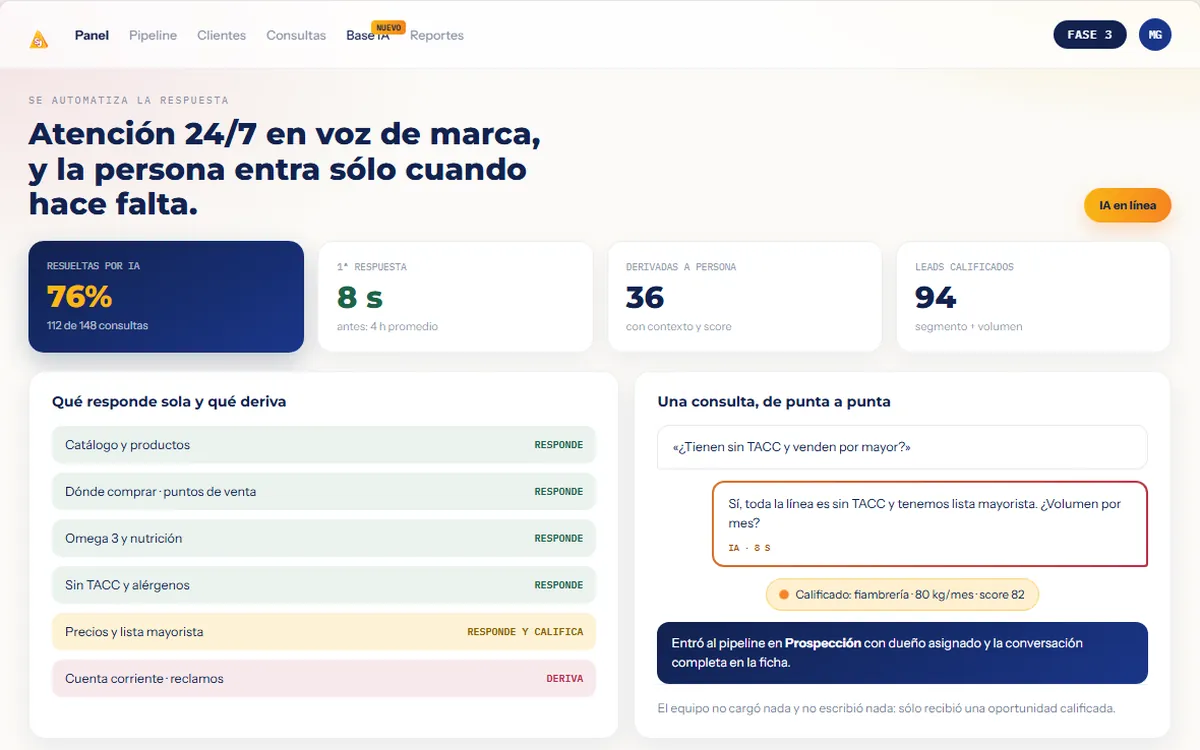Click the FASE 3 badge button
The height and width of the screenshot is (750, 1200).
pyautogui.click(x=1090, y=35)
